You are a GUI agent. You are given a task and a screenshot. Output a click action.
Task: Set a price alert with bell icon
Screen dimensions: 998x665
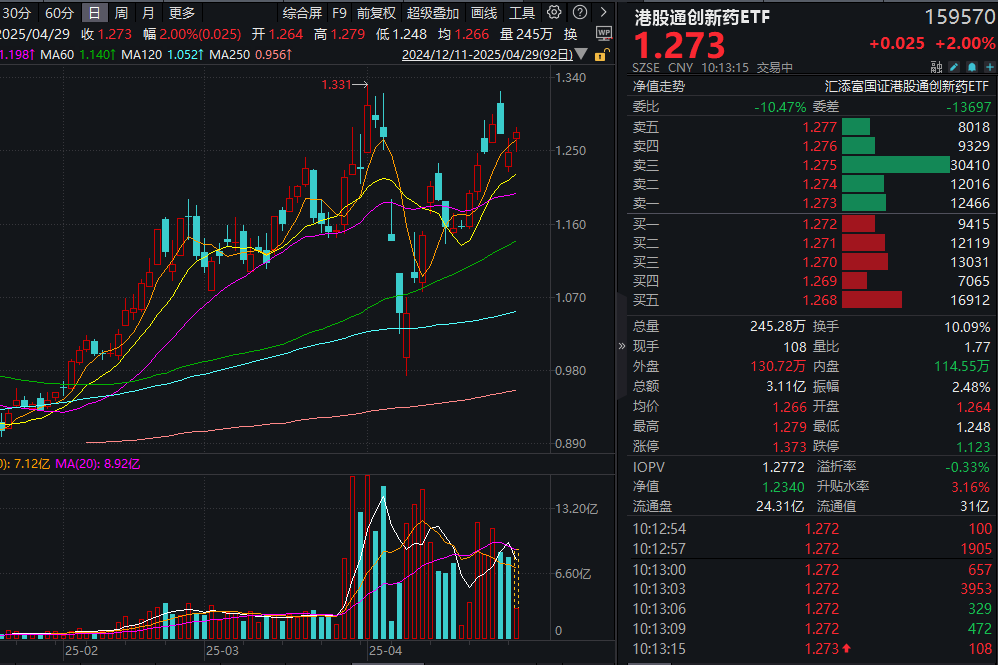971,68
